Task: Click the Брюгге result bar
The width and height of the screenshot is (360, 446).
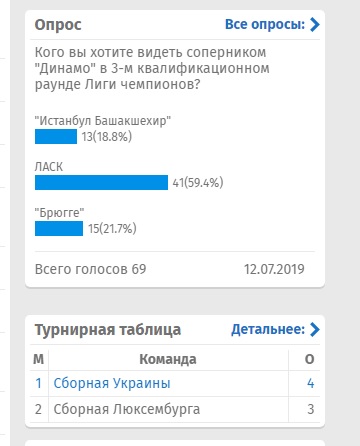Action: (x=59, y=228)
